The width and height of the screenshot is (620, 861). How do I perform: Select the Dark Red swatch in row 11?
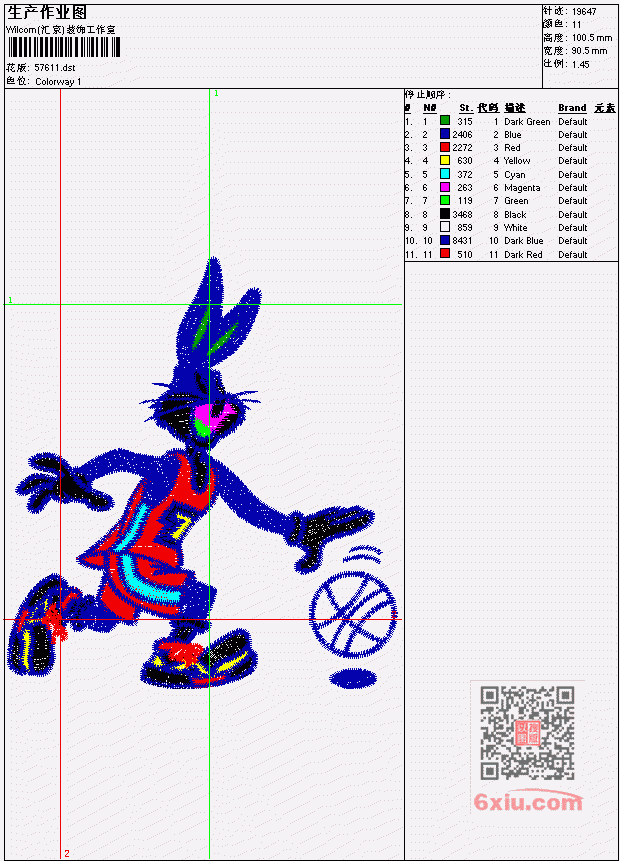[x=445, y=254]
